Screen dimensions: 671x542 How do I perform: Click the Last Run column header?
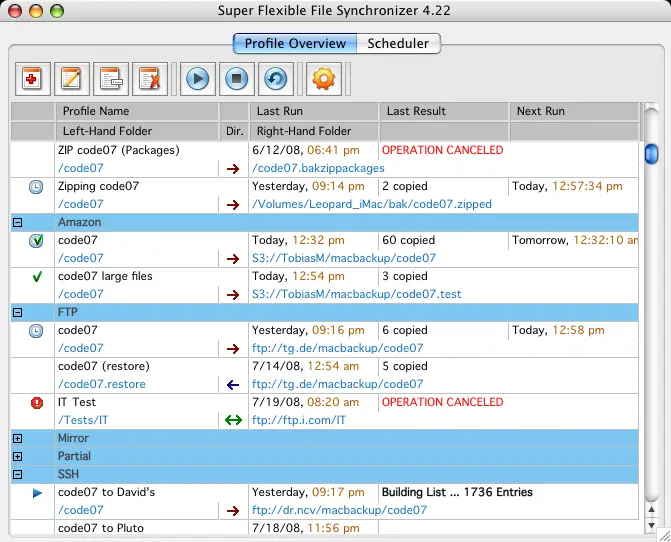[314, 111]
